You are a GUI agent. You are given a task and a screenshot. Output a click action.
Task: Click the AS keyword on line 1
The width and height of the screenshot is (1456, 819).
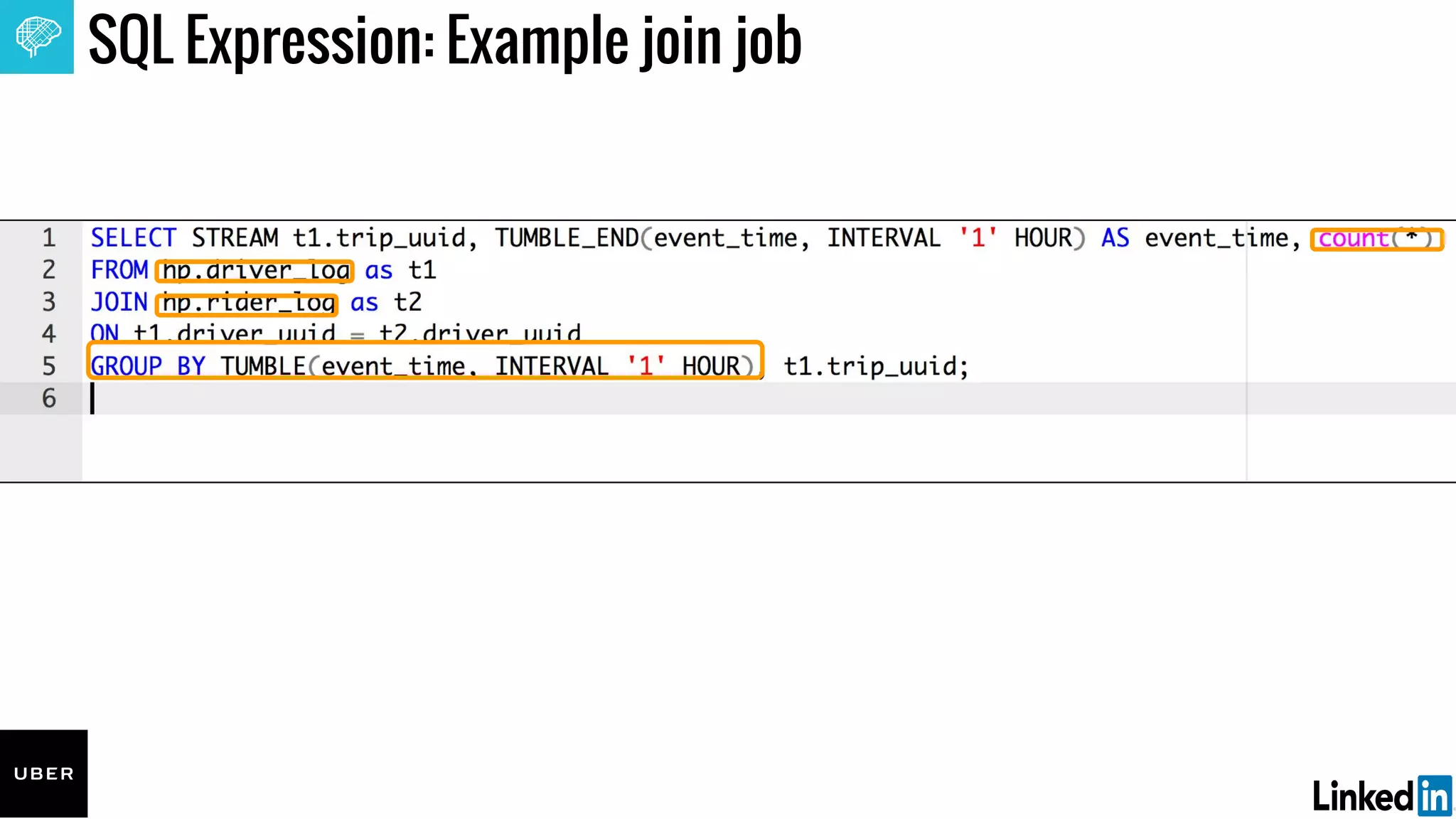1115,237
